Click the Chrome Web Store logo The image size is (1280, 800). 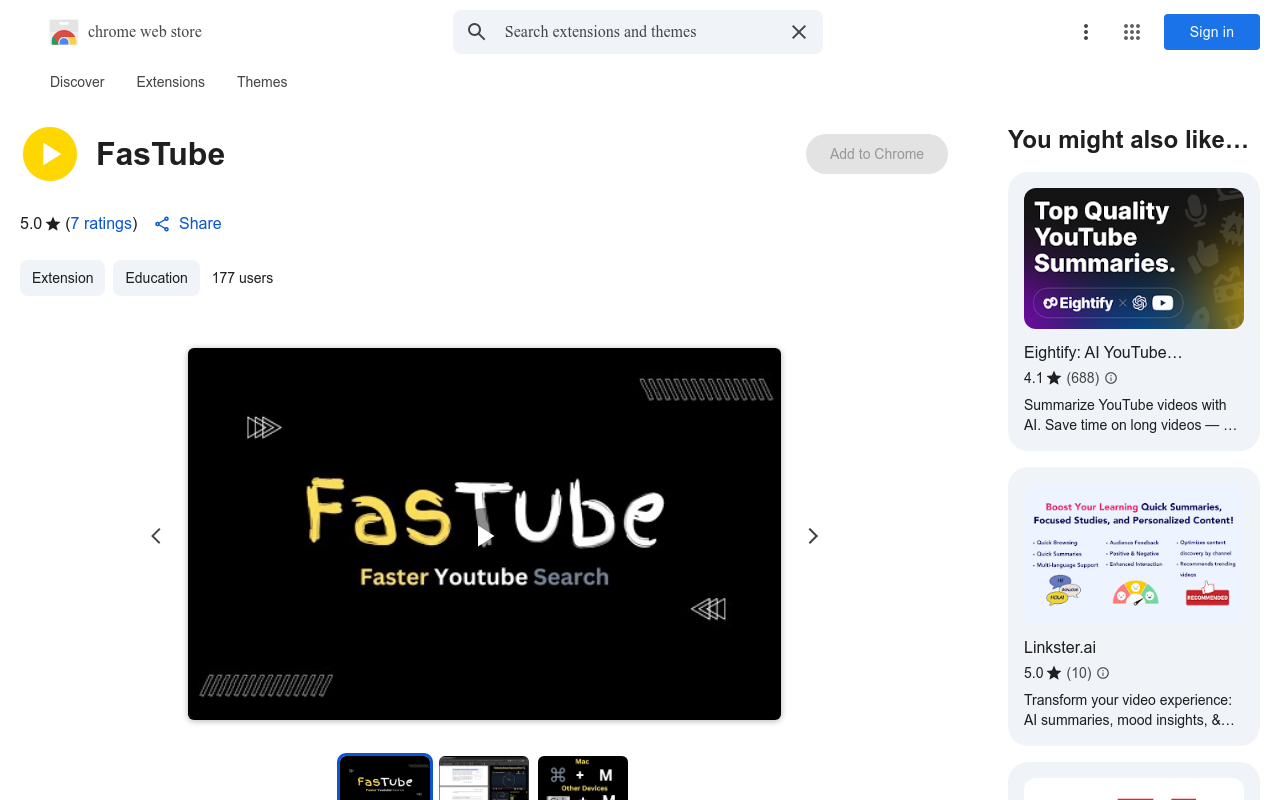pyautogui.click(x=63, y=32)
